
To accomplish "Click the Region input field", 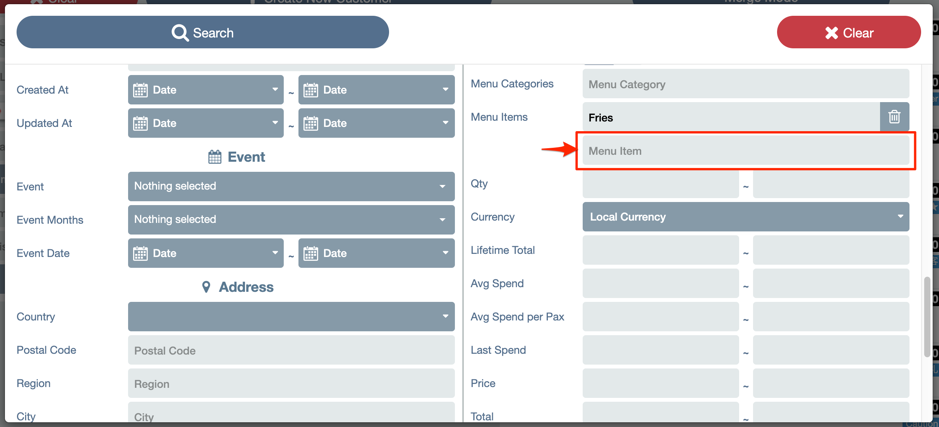I will tap(291, 383).
